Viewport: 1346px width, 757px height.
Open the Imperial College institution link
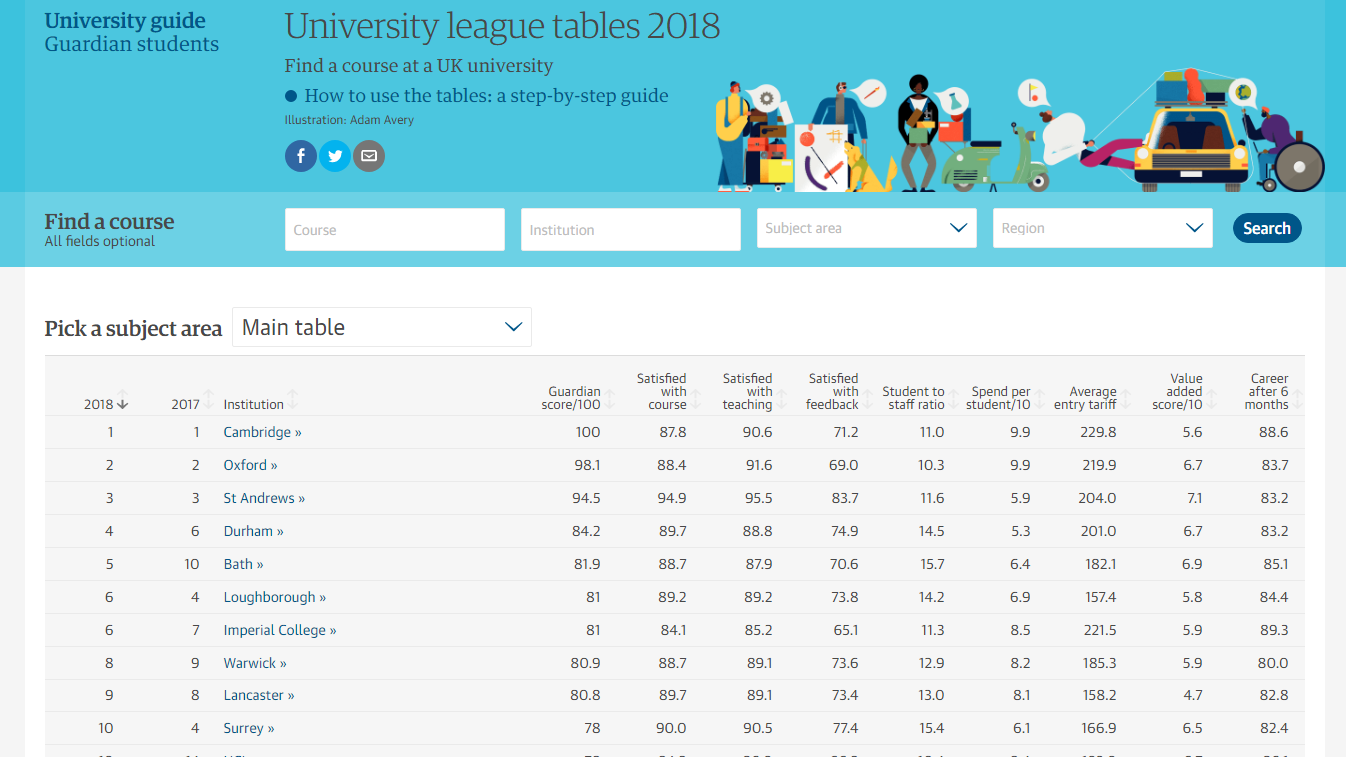(x=280, y=630)
